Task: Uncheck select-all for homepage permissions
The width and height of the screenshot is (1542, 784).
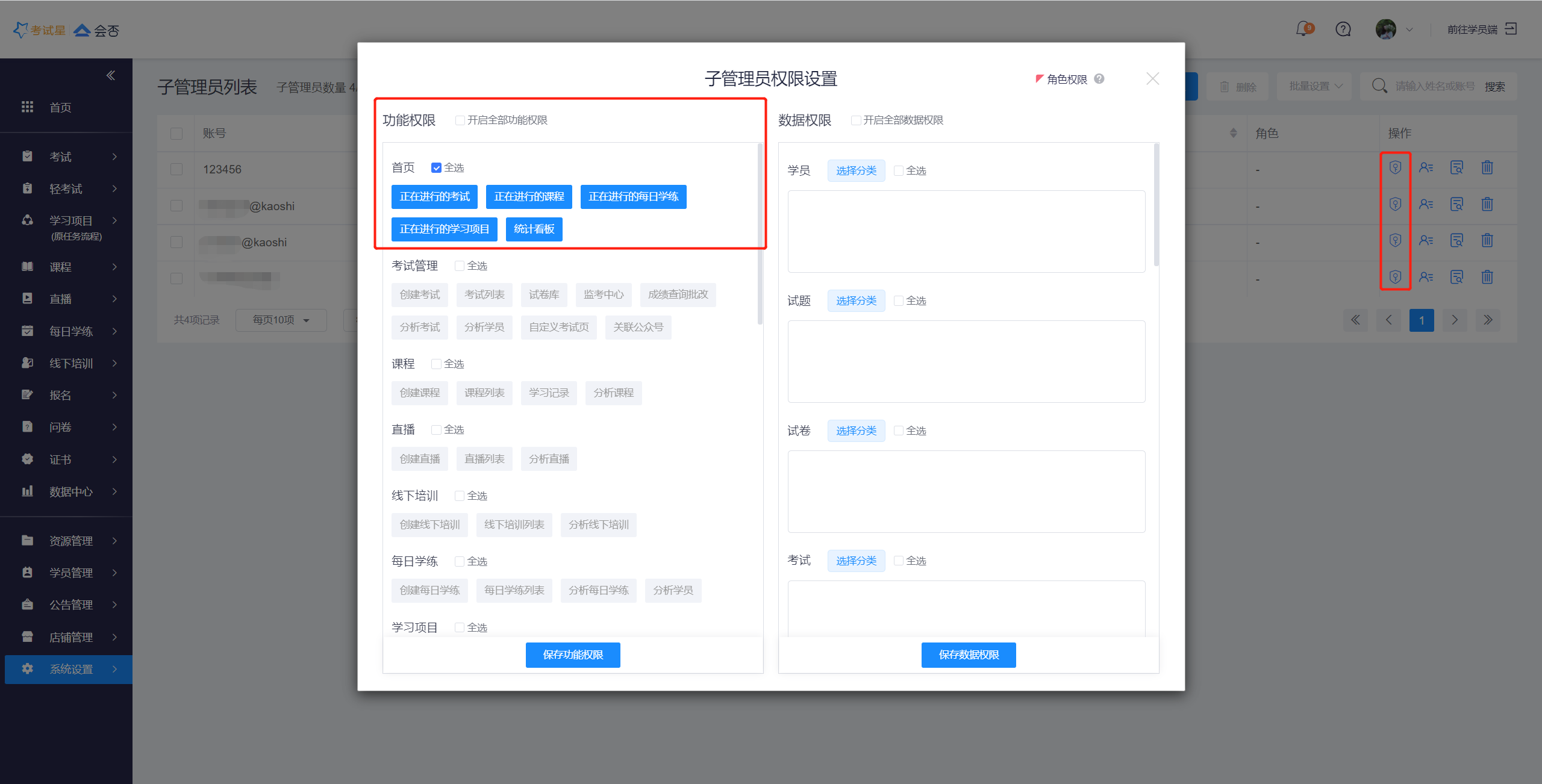Action: click(437, 168)
